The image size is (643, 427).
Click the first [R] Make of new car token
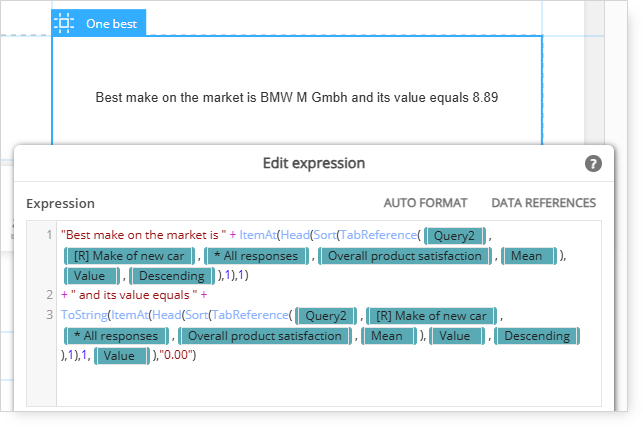[x=129, y=256]
